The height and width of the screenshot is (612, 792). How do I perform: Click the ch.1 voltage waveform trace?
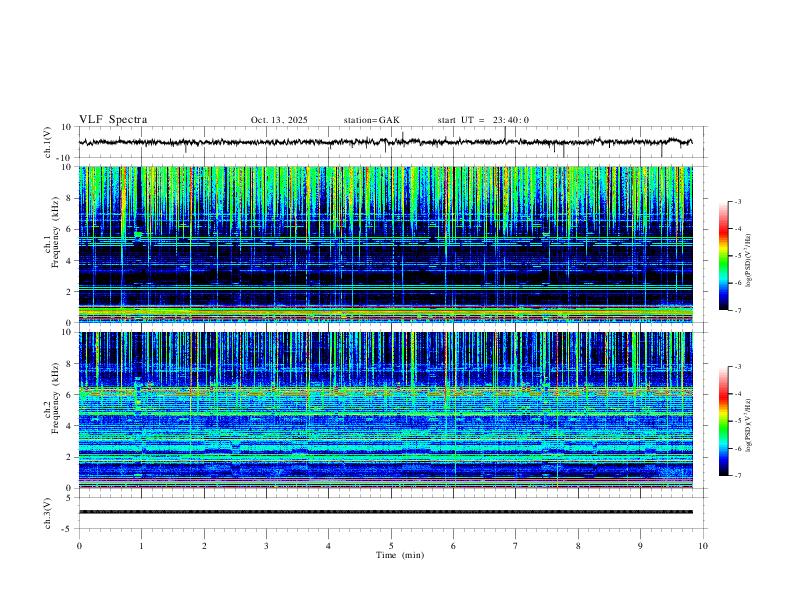point(385,142)
